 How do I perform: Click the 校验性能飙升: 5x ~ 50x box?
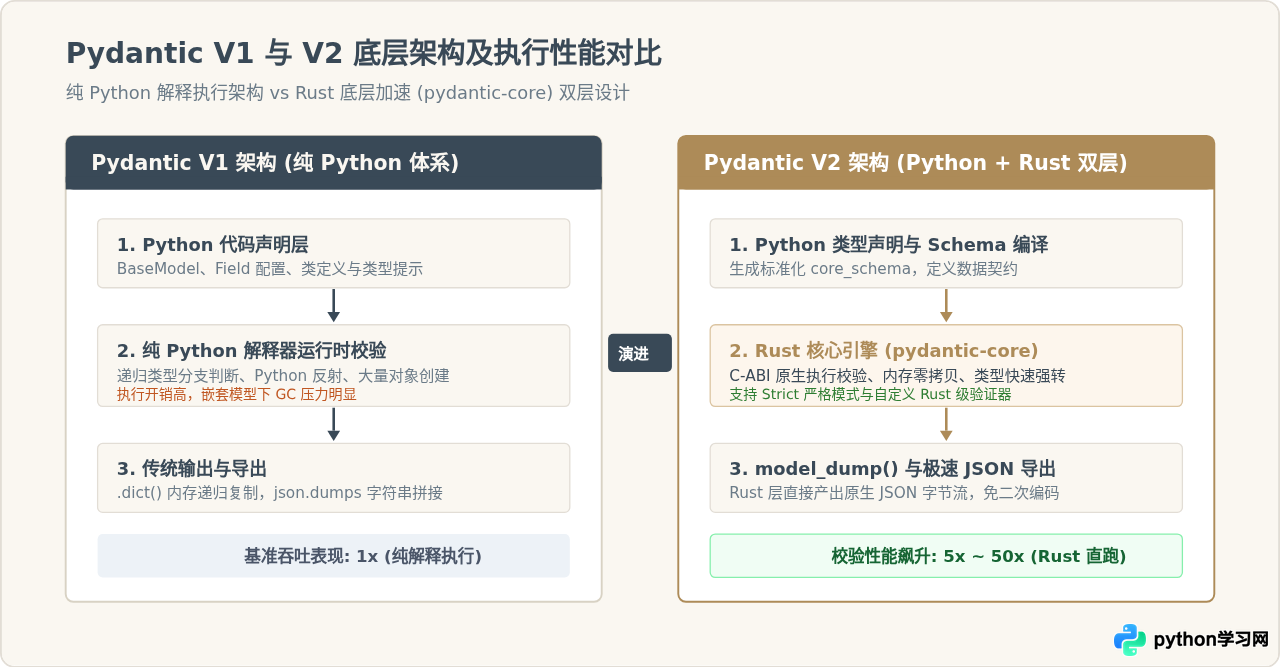point(946,556)
